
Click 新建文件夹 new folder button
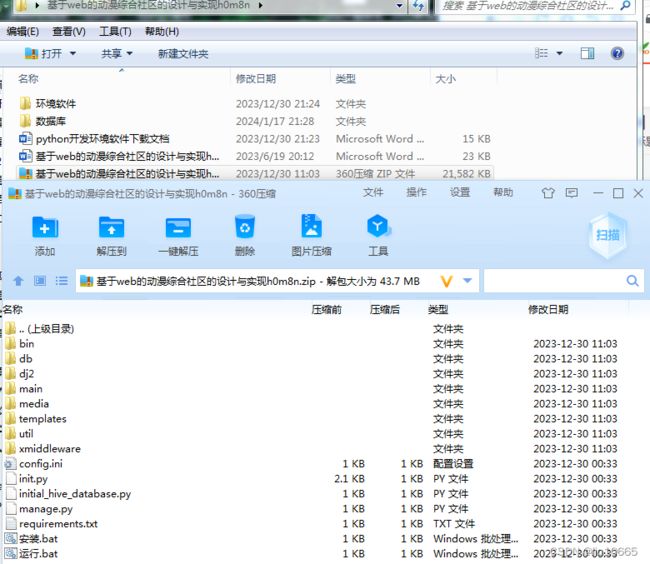(183, 54)
